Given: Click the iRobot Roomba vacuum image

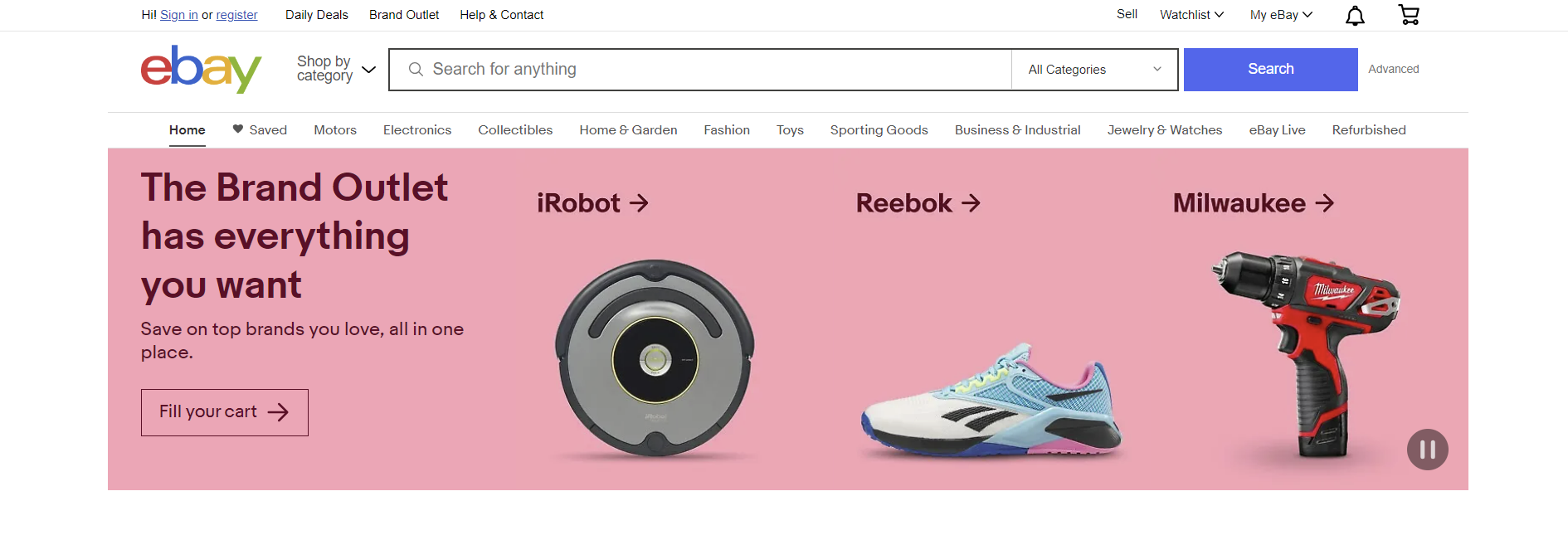Looking at the screenshot, I should click(655, 358).
